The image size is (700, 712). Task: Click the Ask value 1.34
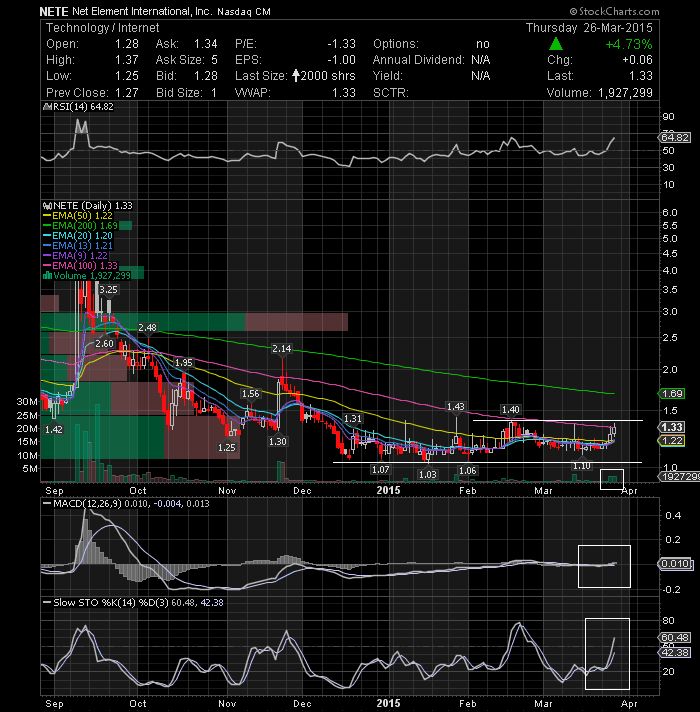pyautogui.click(x=206, y=44)
